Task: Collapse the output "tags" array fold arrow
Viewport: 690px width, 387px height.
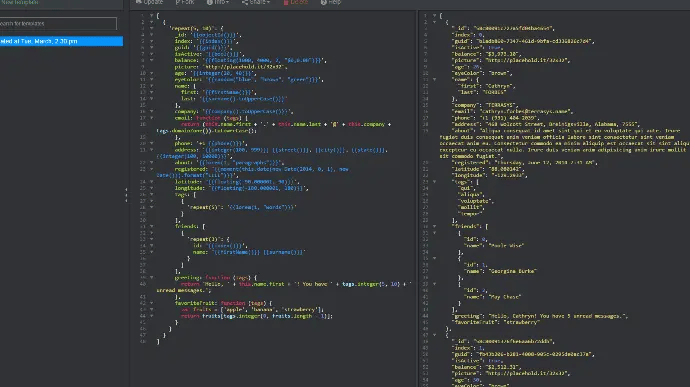Action: (x=434, y=181)
